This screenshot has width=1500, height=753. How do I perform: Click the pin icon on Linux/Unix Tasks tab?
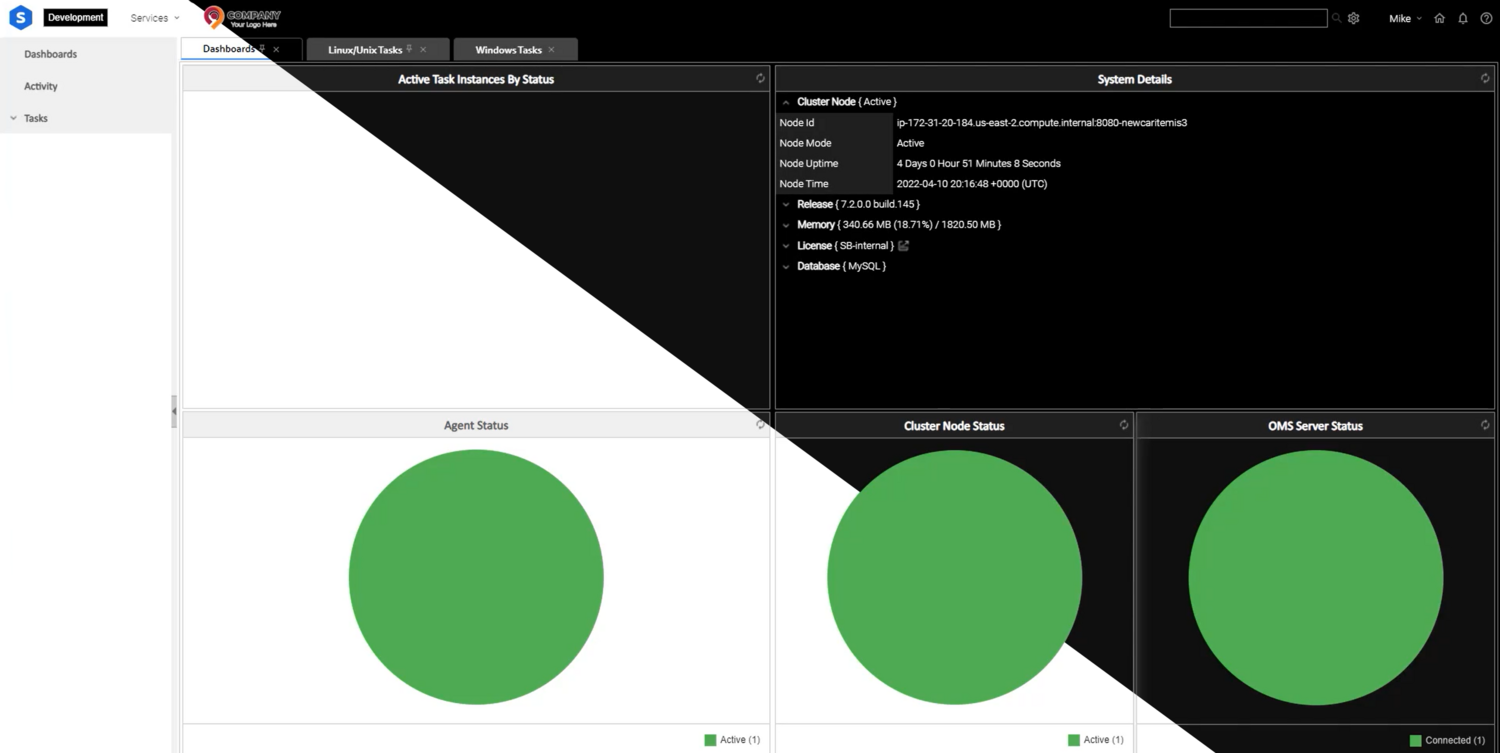tap(409, 49)
